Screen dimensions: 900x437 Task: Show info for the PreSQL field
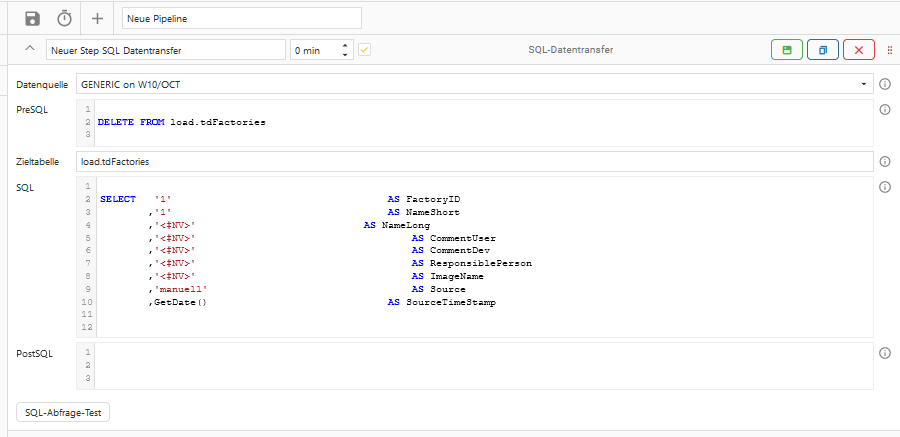click(x=885, y=109)
